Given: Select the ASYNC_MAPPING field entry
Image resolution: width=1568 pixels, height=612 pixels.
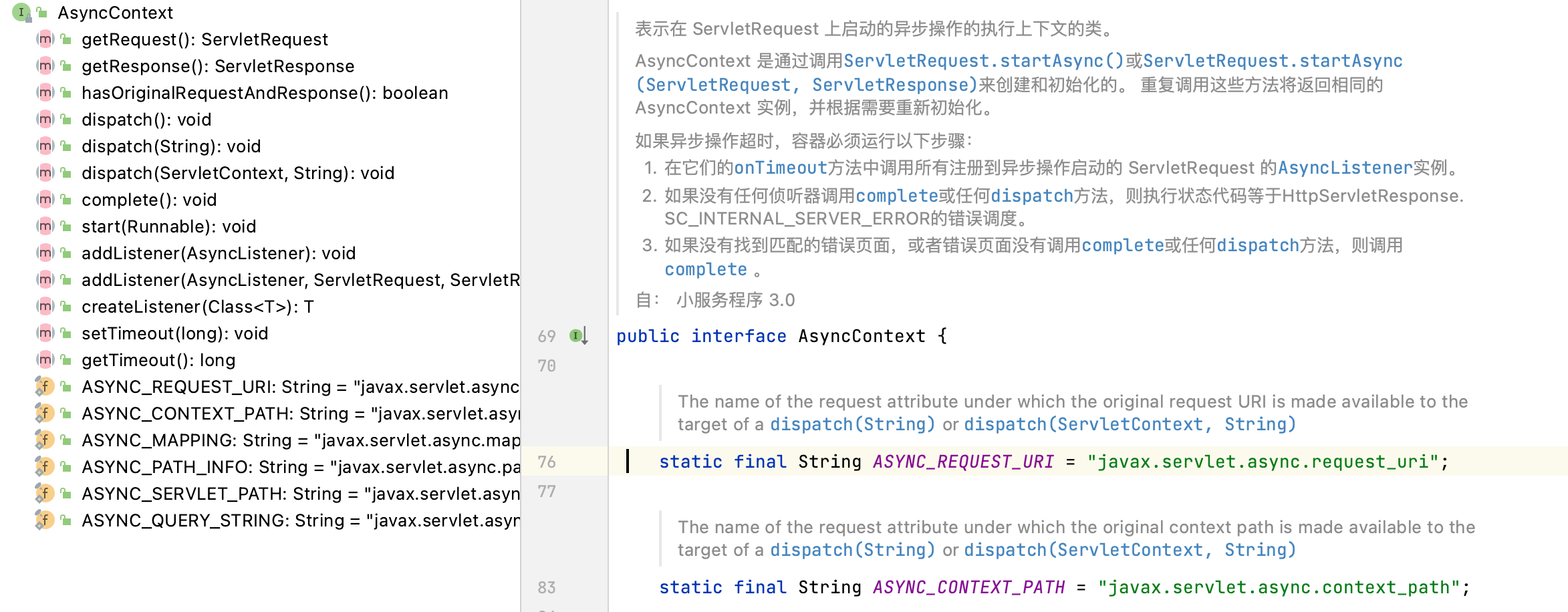Looking at the screenshot, I should pyautogui.click(x=301, y=440).
